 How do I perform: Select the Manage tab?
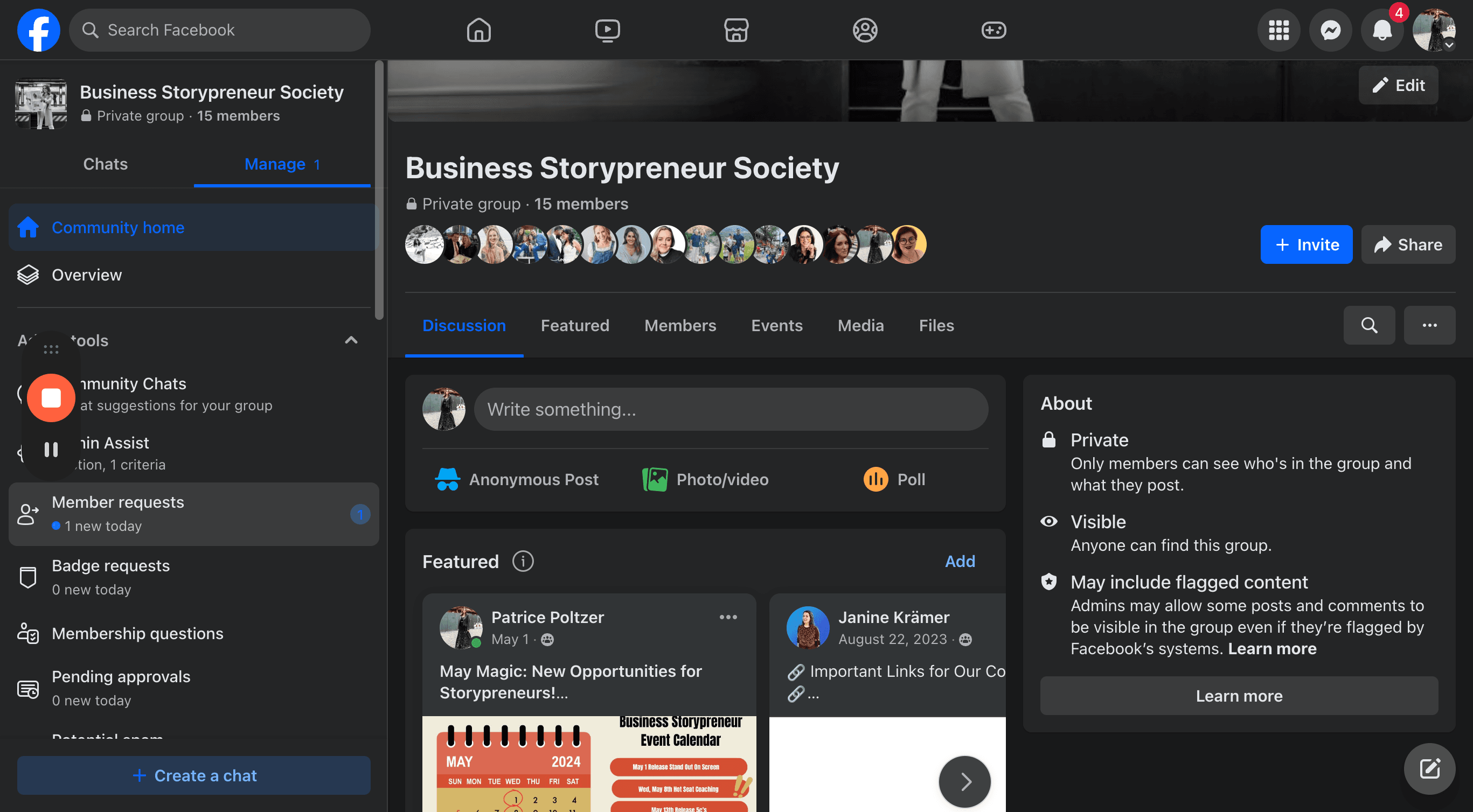point(282,164)
